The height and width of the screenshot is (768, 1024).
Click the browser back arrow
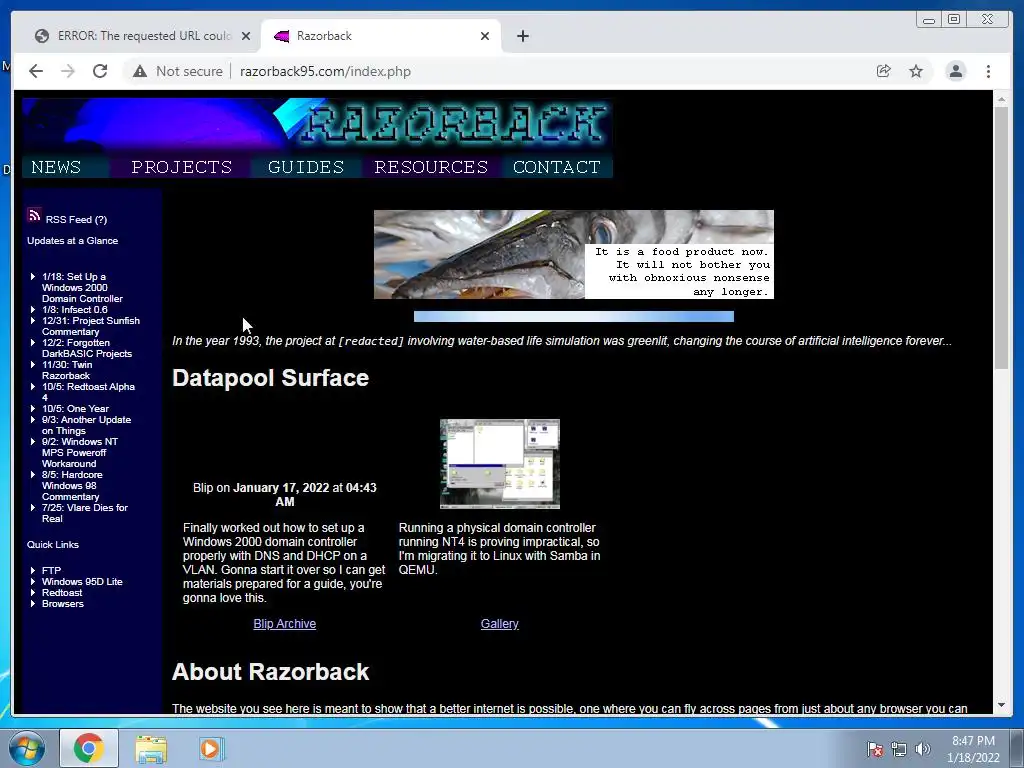[36, 71]
